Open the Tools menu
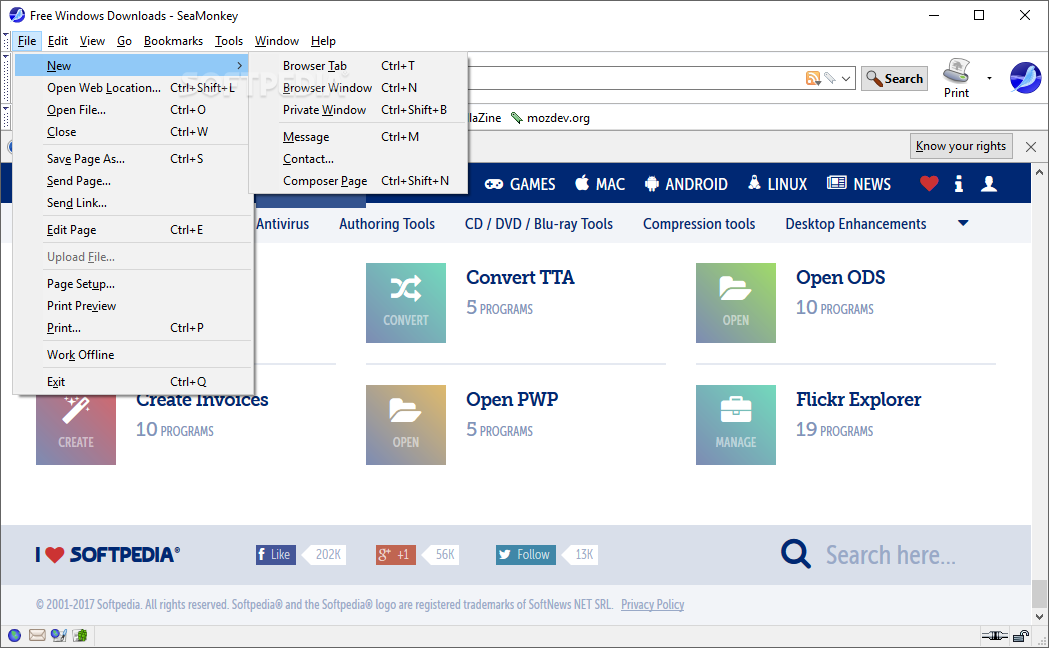The width and height of the screenshot is (1049, 648). coord(229,41)
